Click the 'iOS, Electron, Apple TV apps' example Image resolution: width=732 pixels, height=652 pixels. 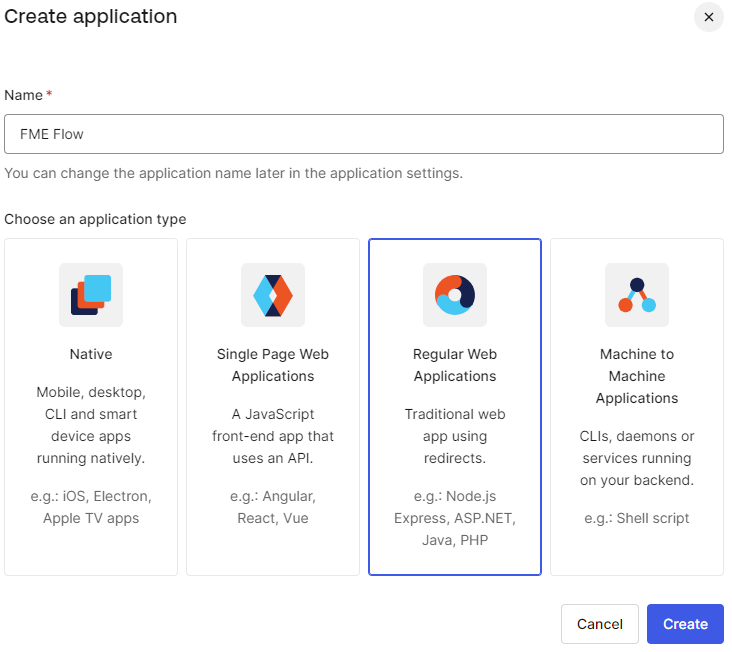91,507
